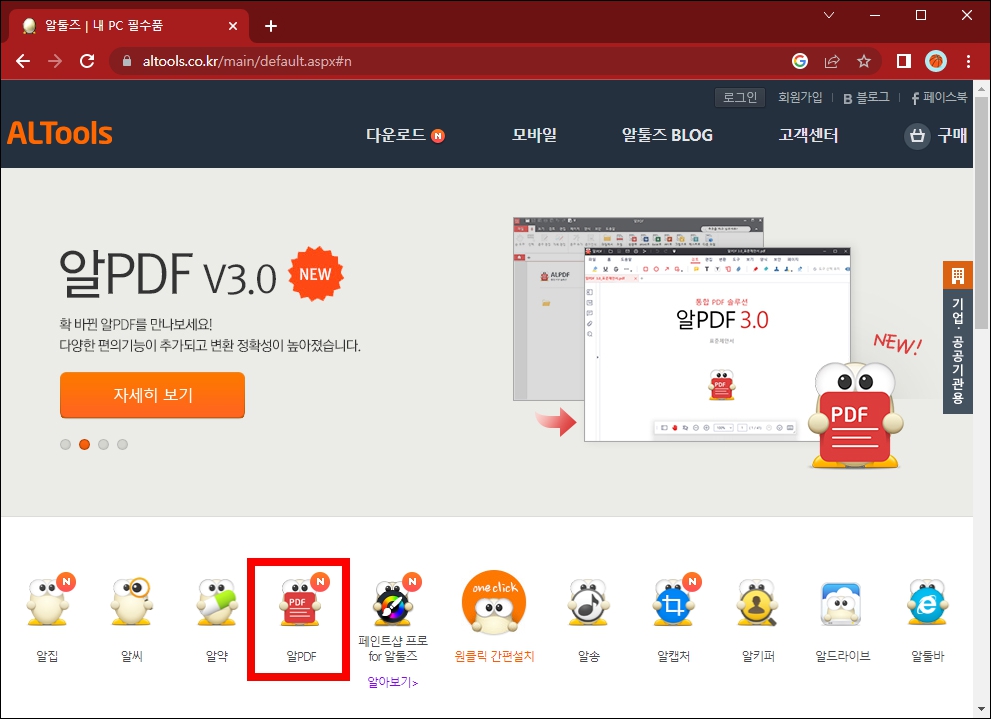Screen dimensions: 991x719
Task: Click the 자세히 보기 banner button
Action: pos(152,395)
